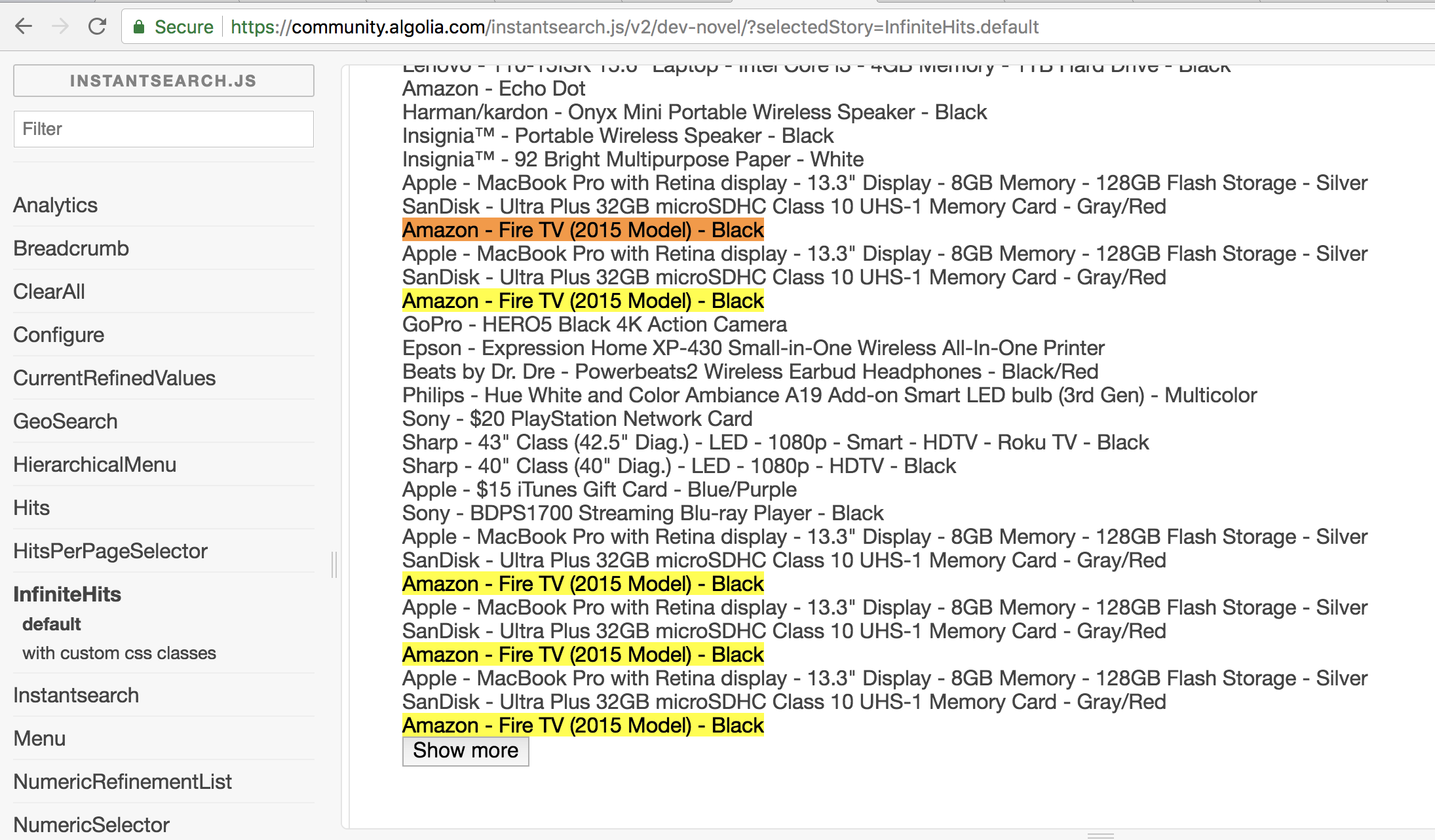The image size is (1435, 840).
Task: Open HitsPerPageSelector in the sidebar
Action: (x=111, y=551)
